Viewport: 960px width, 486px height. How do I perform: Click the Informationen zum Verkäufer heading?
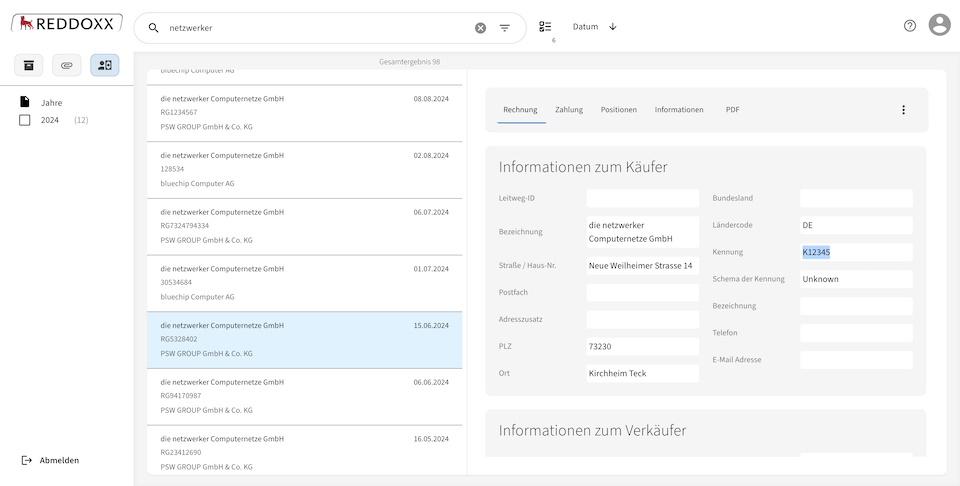pyautogui.click(x=592, y=430)
